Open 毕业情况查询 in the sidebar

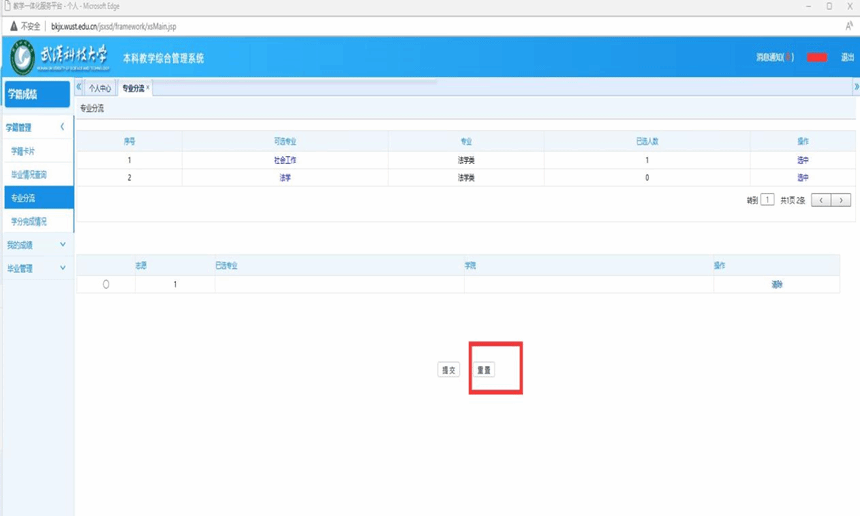29,175
